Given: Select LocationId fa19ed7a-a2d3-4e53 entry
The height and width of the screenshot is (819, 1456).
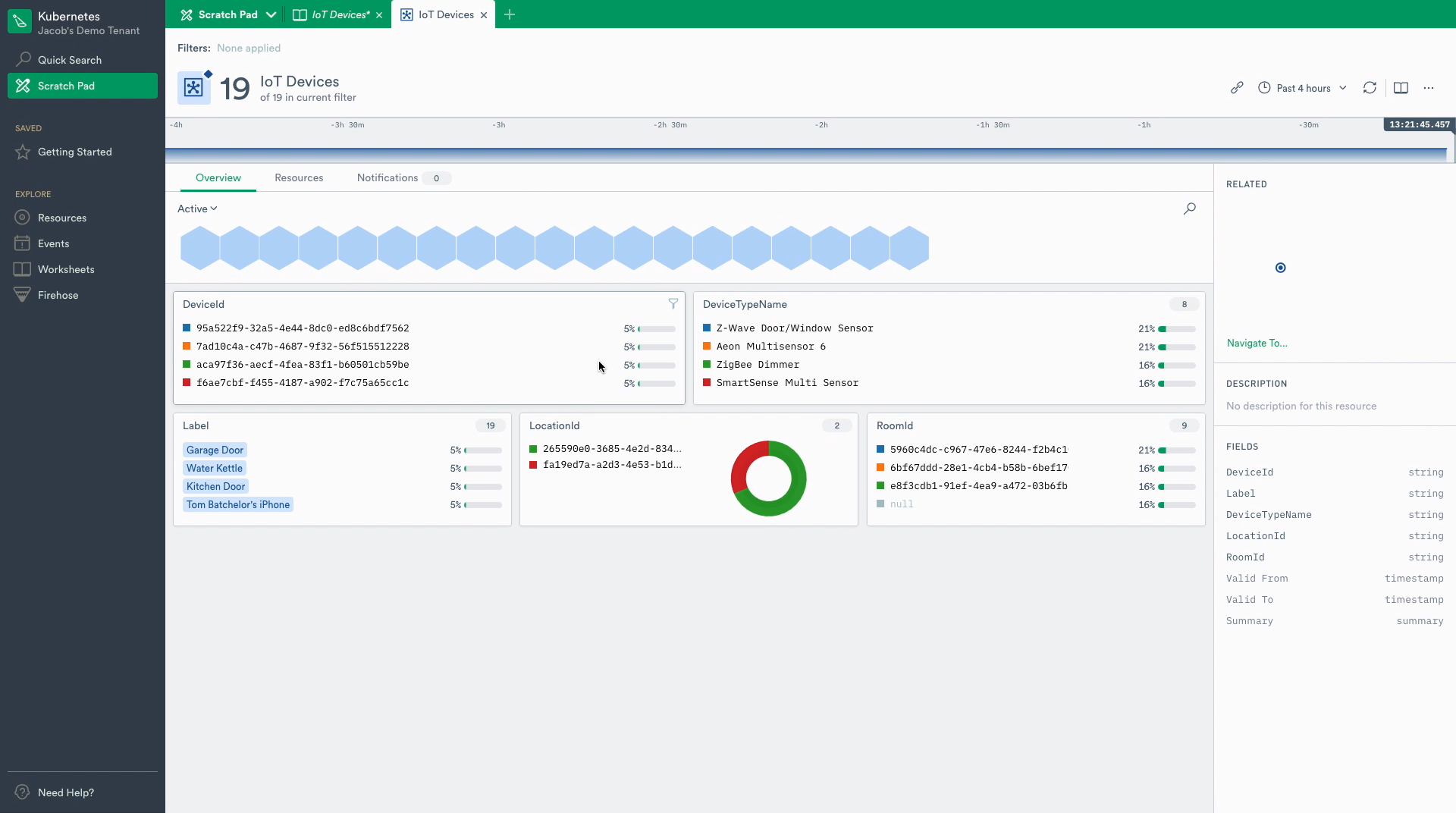Looking at the screenshot, I should pyautogui.click(x=606, y=465).
